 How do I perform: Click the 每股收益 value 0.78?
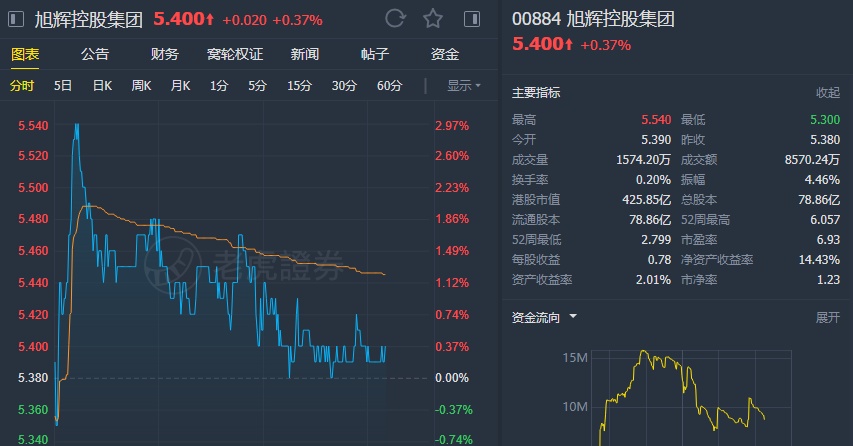click(659, 260)
